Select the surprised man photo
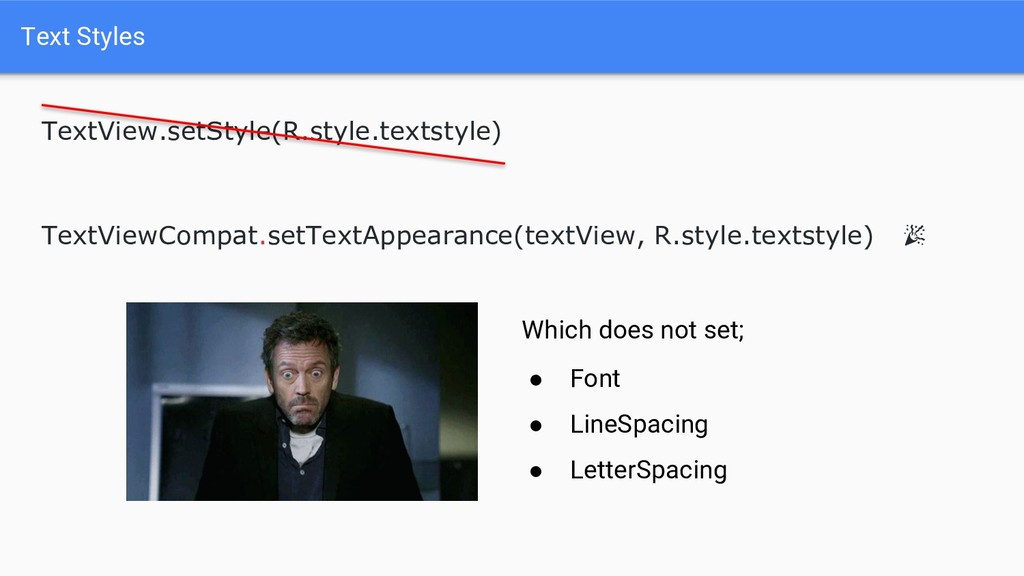1024x576 pixels. 302,402
